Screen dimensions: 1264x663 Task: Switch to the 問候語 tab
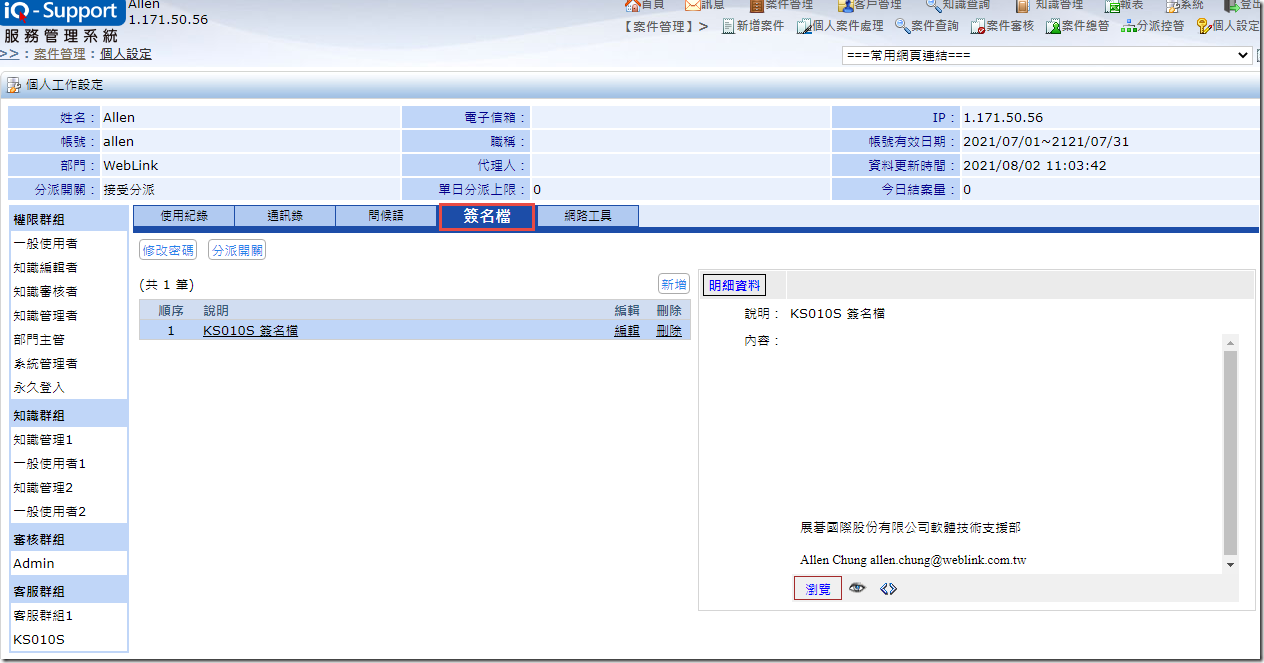(x=386, y=216)
